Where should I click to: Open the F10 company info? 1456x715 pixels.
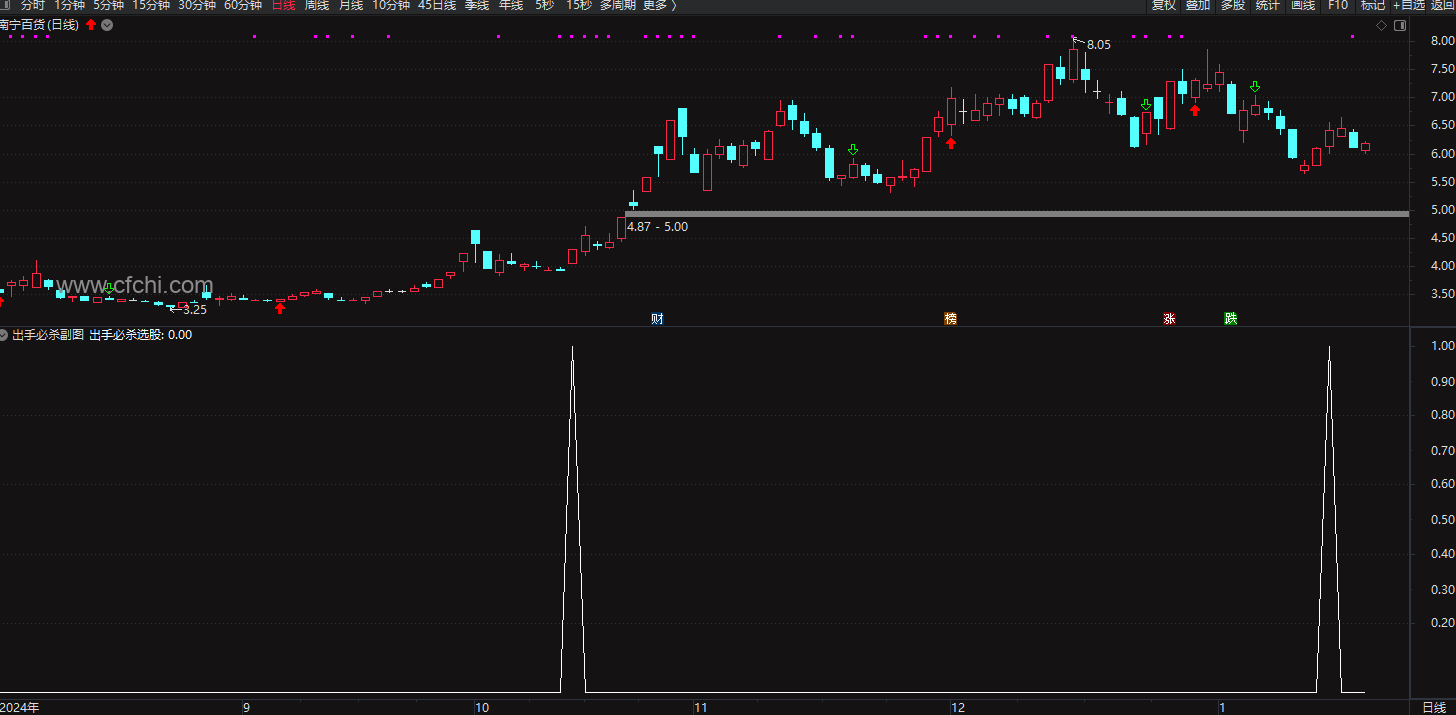(x=1338, y=6)
